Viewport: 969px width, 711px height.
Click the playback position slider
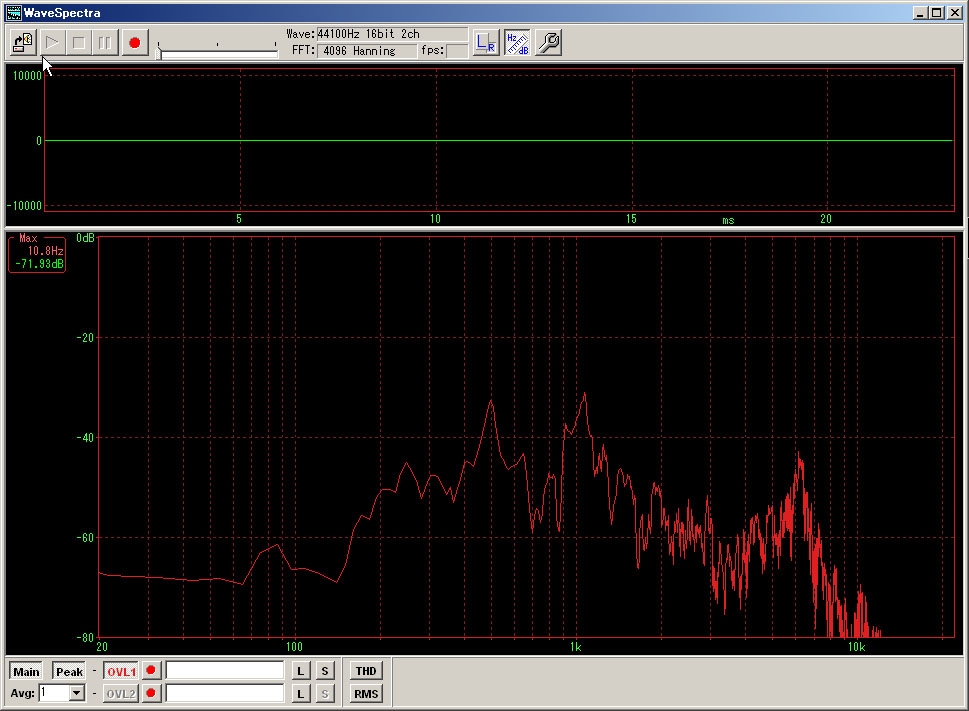point(218,52)
